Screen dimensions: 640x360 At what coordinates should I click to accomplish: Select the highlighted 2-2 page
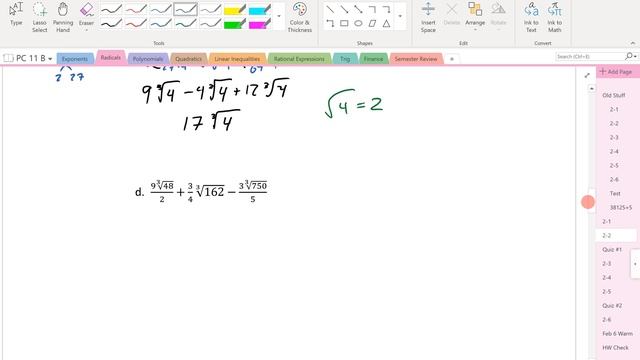616,236
